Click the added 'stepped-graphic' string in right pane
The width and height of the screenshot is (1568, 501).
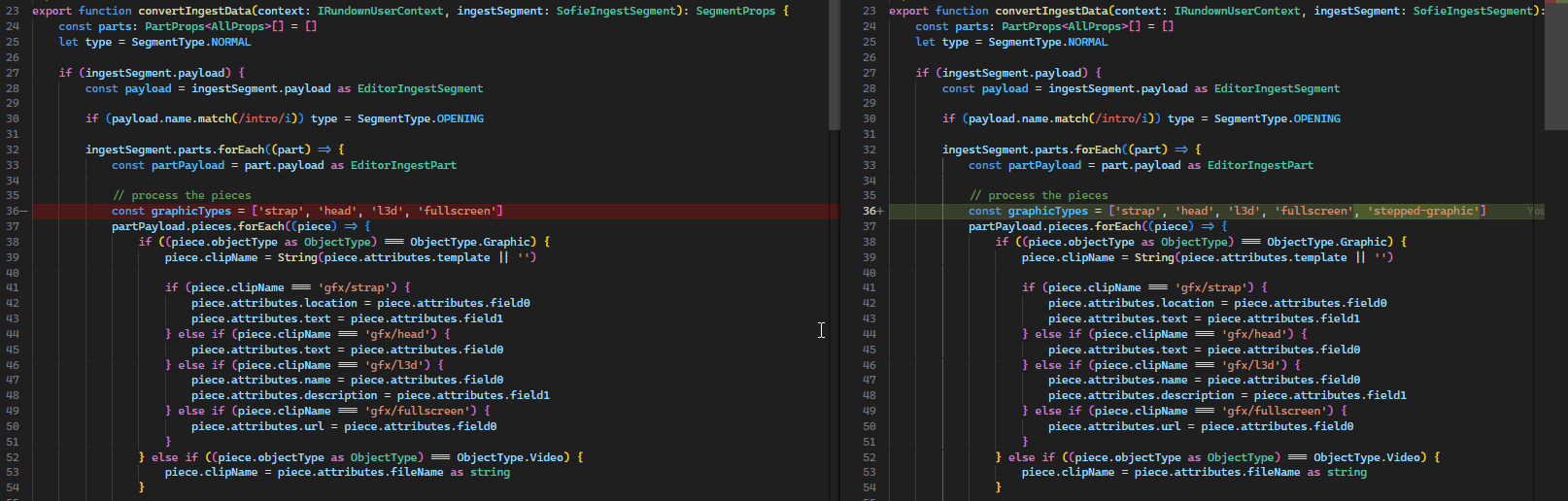click(1423, 212)
